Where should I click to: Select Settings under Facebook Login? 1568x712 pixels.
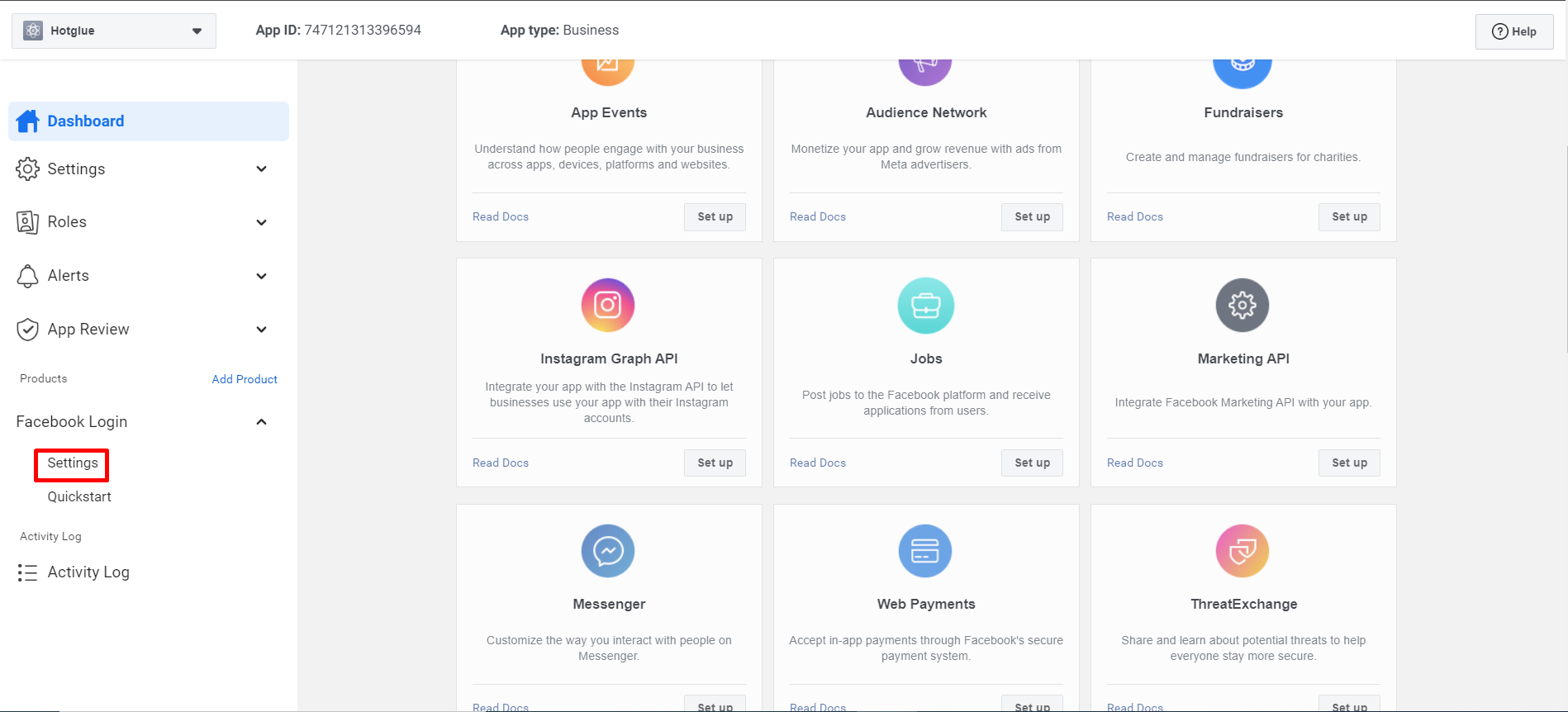73,463
